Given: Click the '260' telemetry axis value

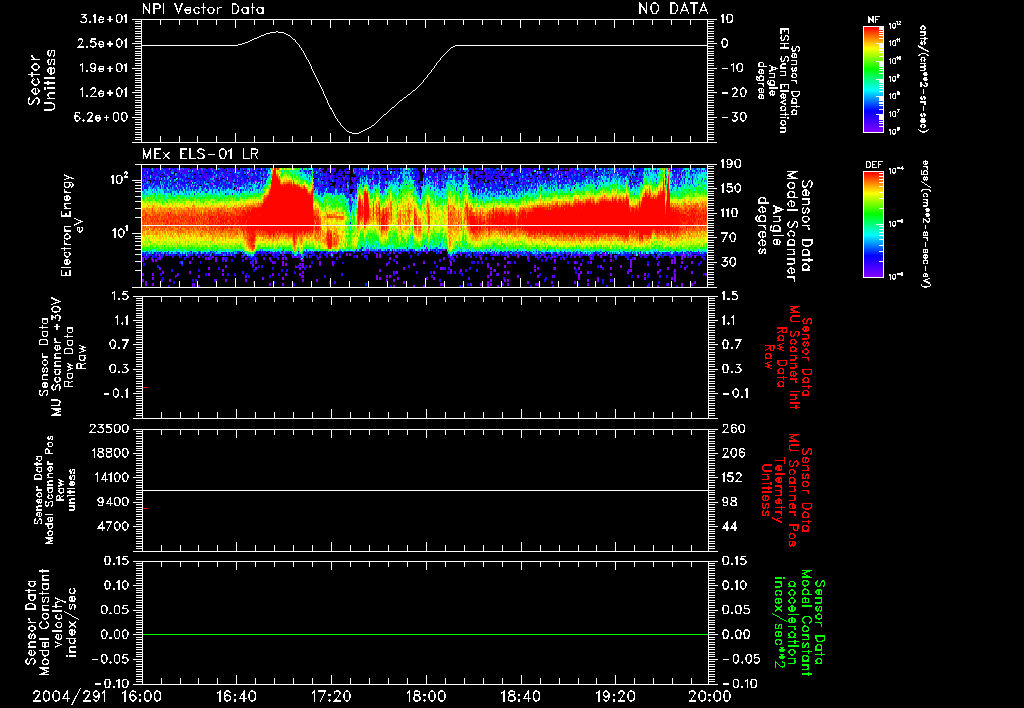Looking at the screenshot, I should (x=731, y=429).
